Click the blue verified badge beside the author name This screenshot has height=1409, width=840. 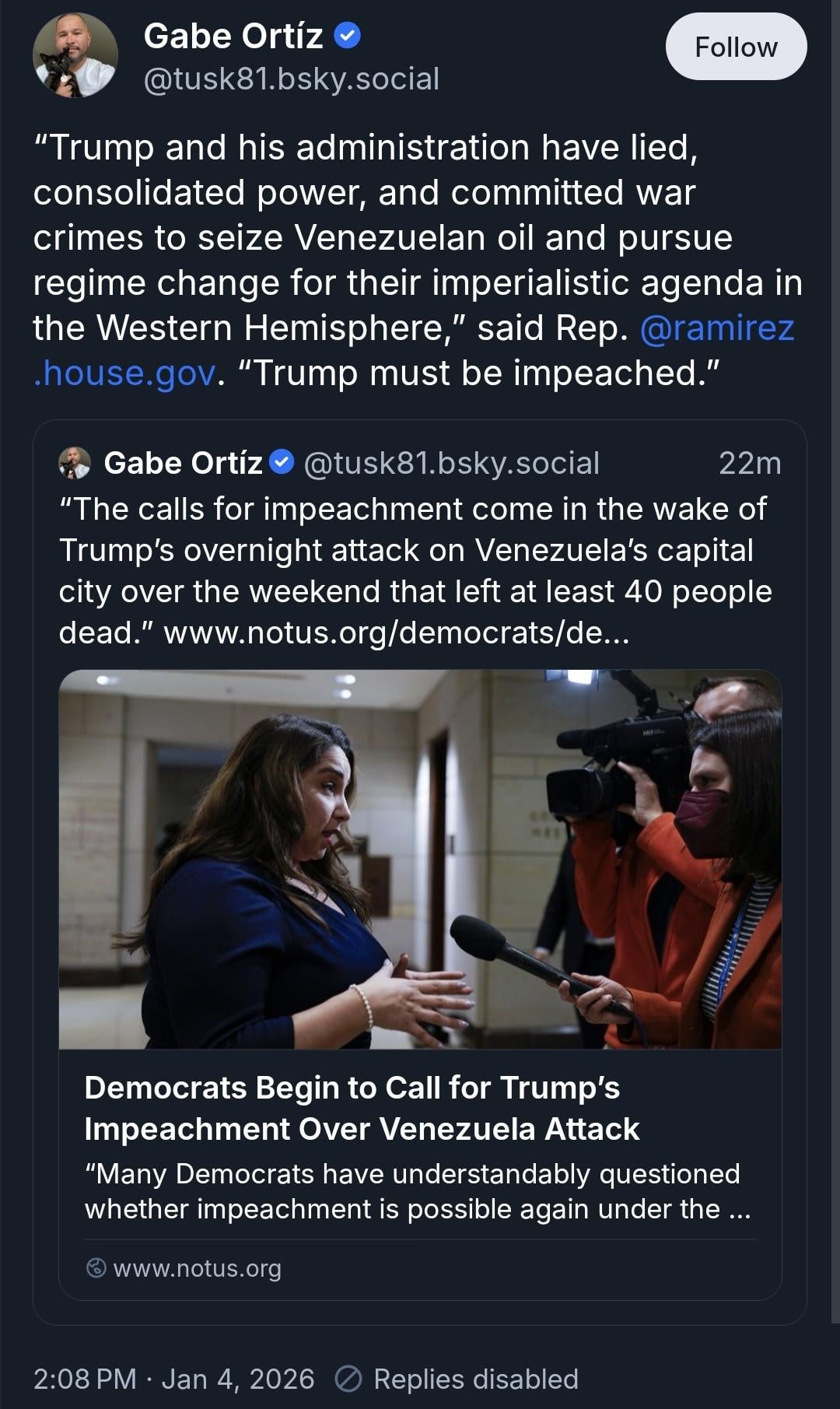coord(347,36)
